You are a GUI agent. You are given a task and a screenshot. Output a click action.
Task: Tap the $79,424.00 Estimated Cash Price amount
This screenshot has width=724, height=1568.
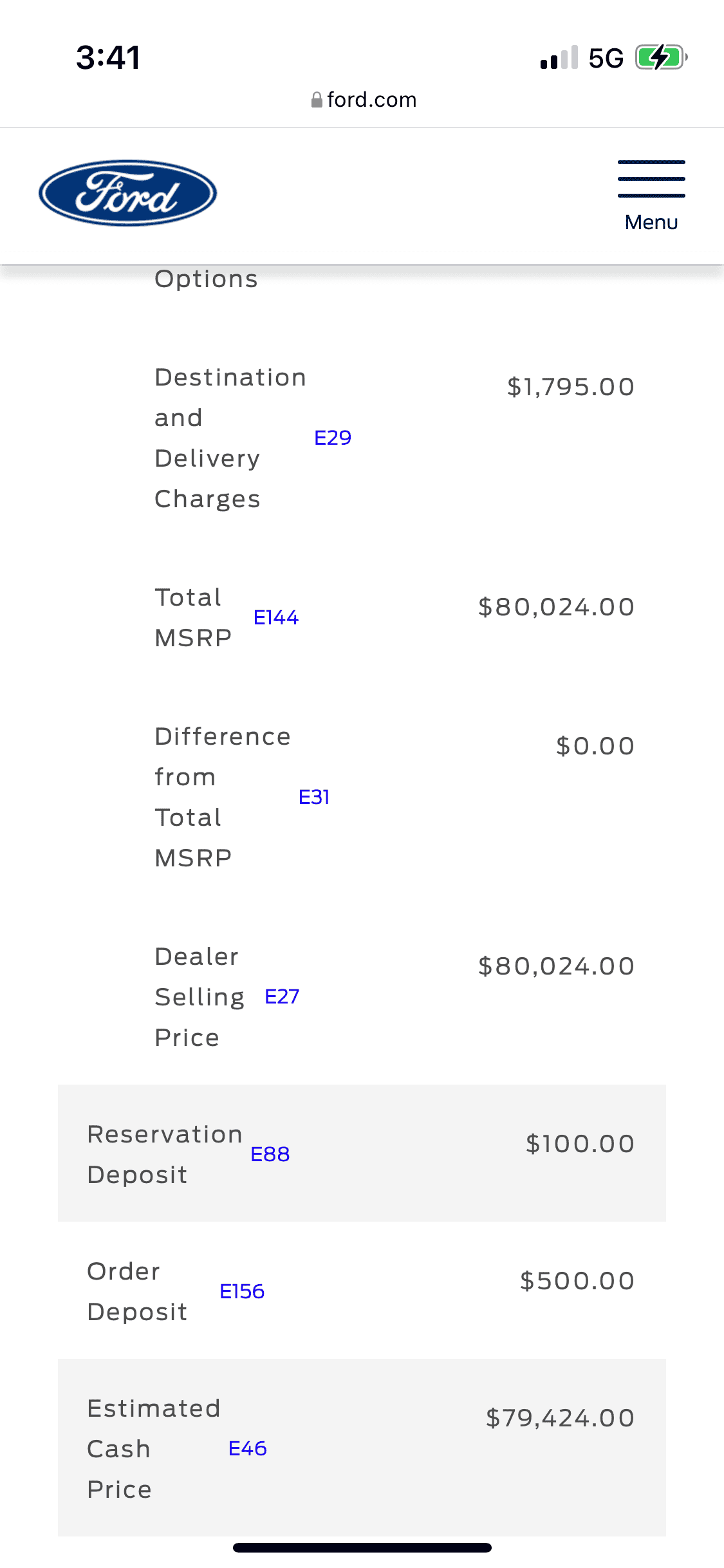point(561,1418)
